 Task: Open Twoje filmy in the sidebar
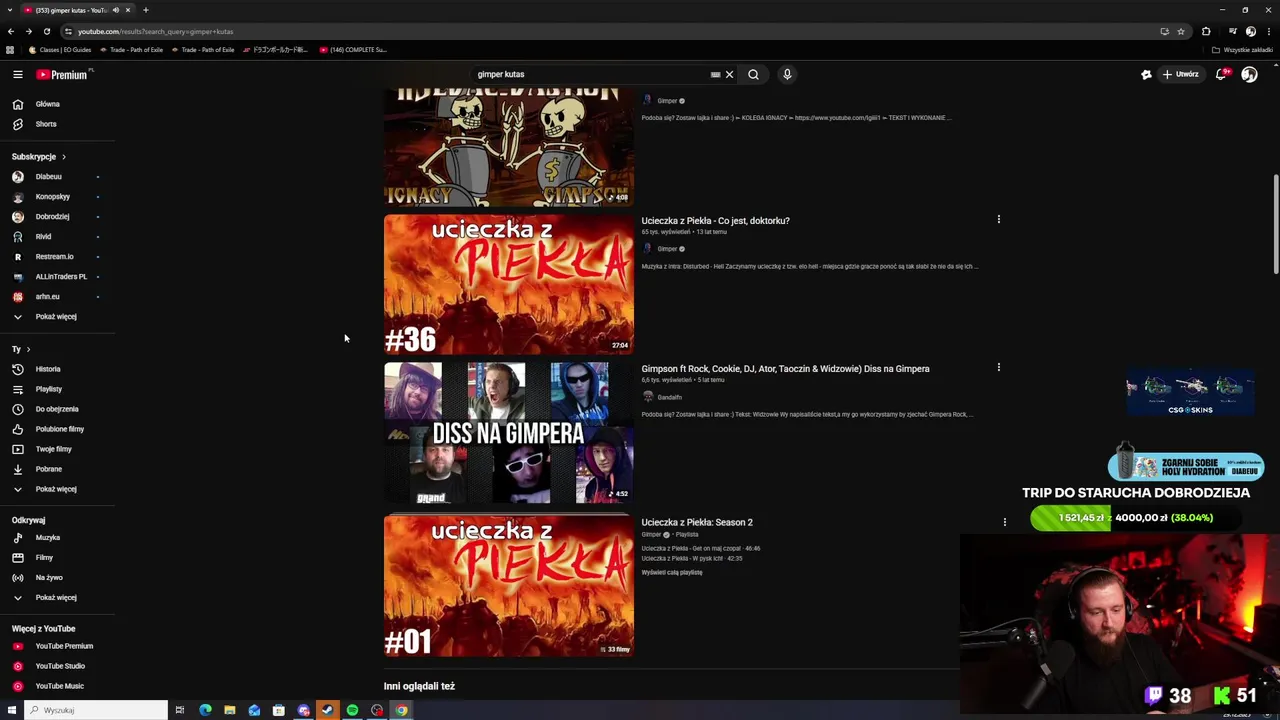(x=53, y=449)
